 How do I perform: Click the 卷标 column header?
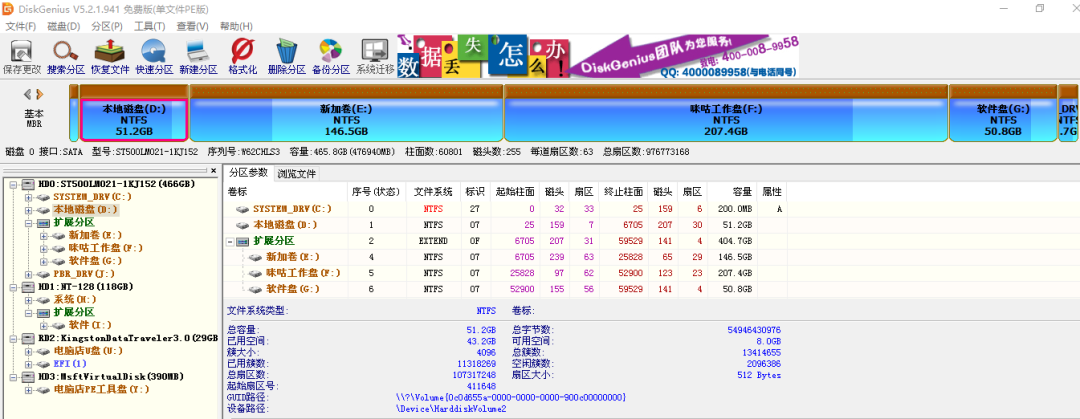click(286, 191)
